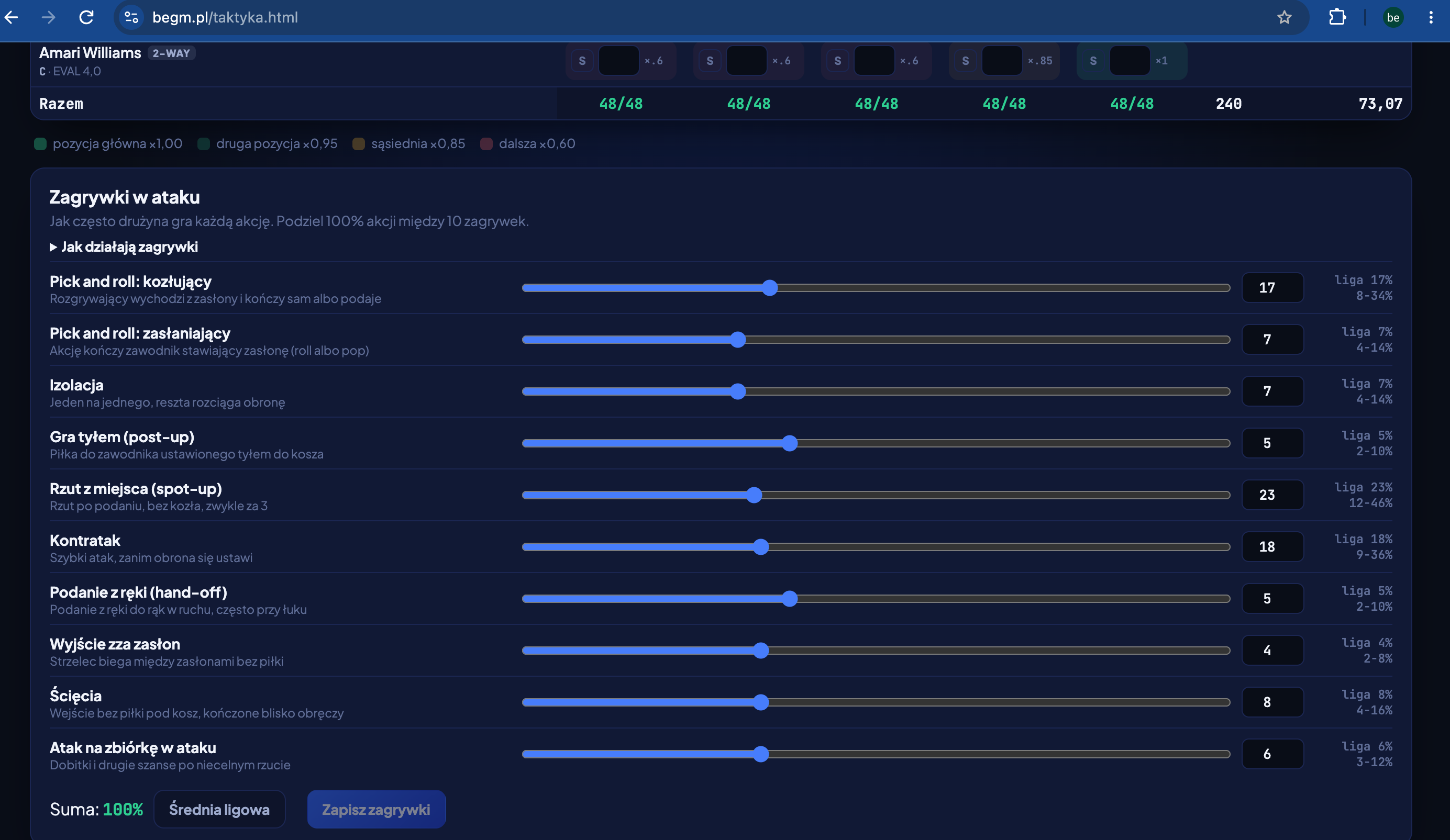This screenshot has height=840, width=1450.
Task: Adjust the Kontratak slider handle
Action: click(x=761, y=546)
